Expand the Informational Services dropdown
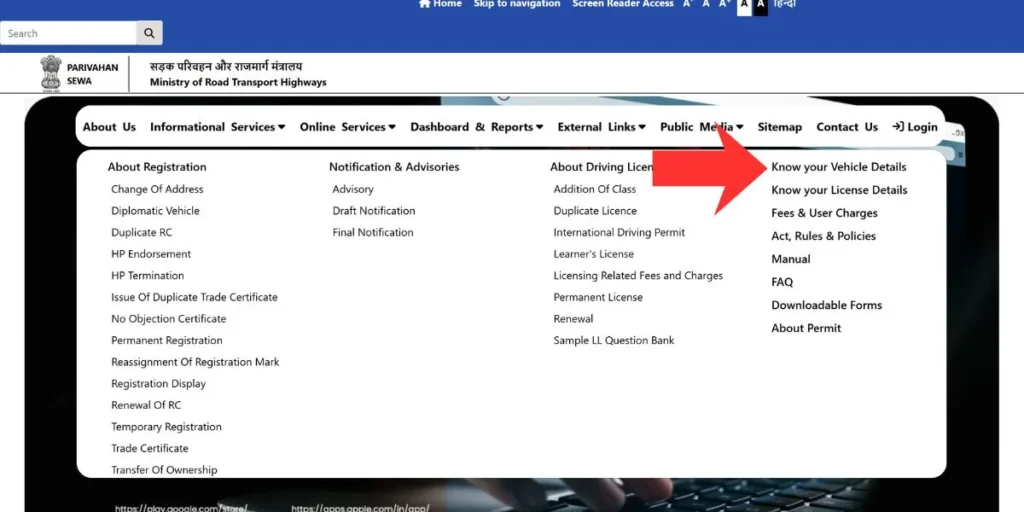The image size is (1024, 512). coord(217,127)
